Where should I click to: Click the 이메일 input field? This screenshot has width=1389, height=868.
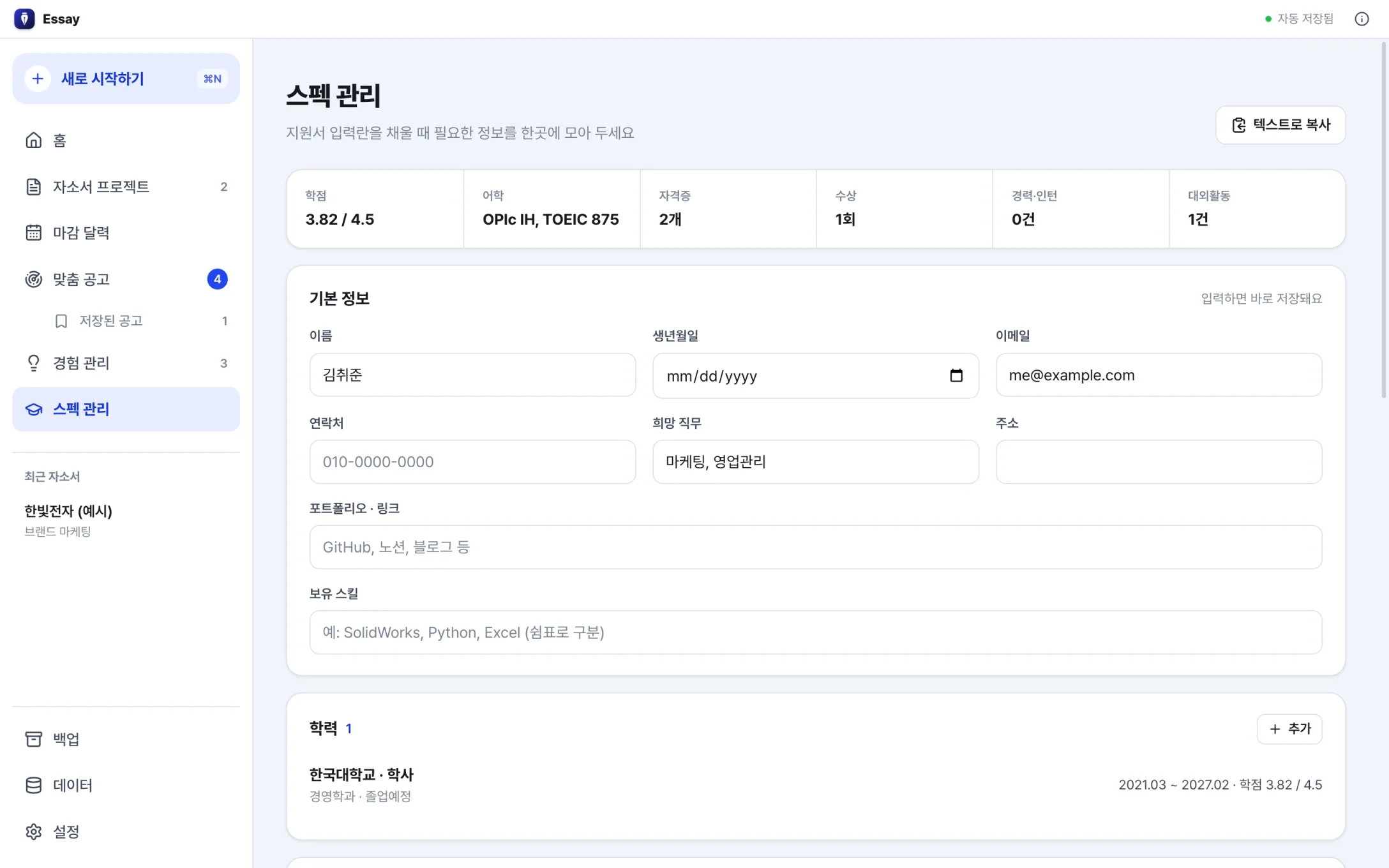tap(1159, 375)
